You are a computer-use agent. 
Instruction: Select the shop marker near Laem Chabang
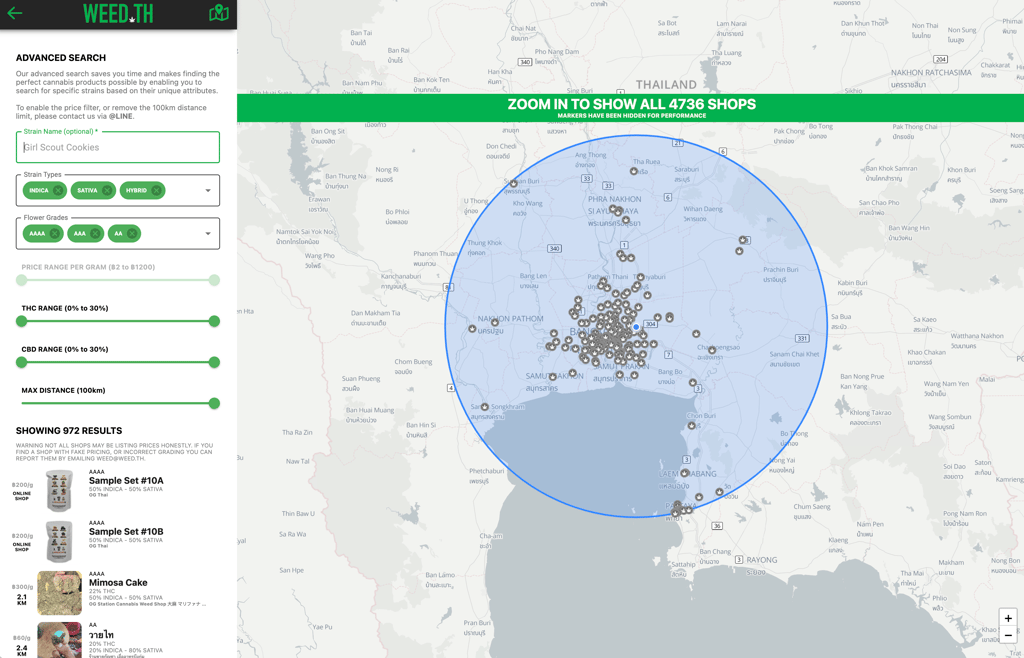pos(684,473)
